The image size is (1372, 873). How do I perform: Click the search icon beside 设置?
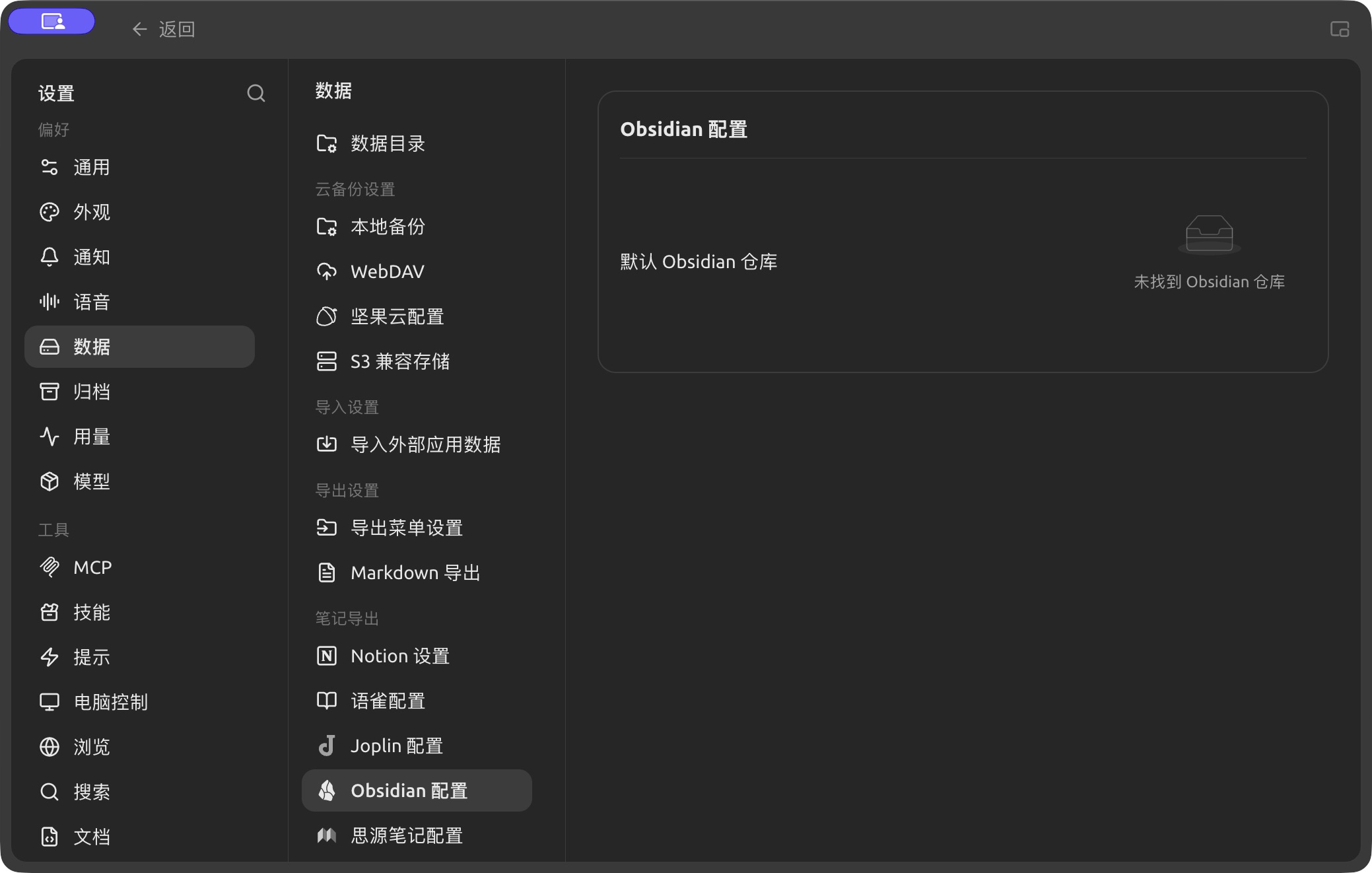point(256,93)
